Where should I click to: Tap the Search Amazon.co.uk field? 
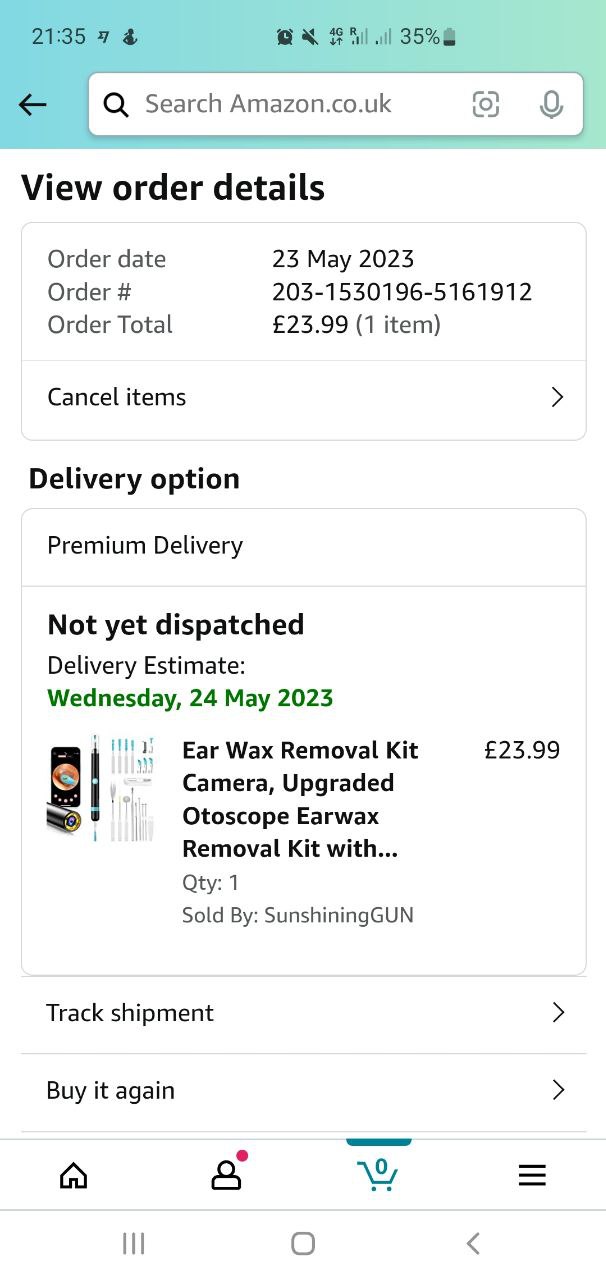tap(290, 104)
